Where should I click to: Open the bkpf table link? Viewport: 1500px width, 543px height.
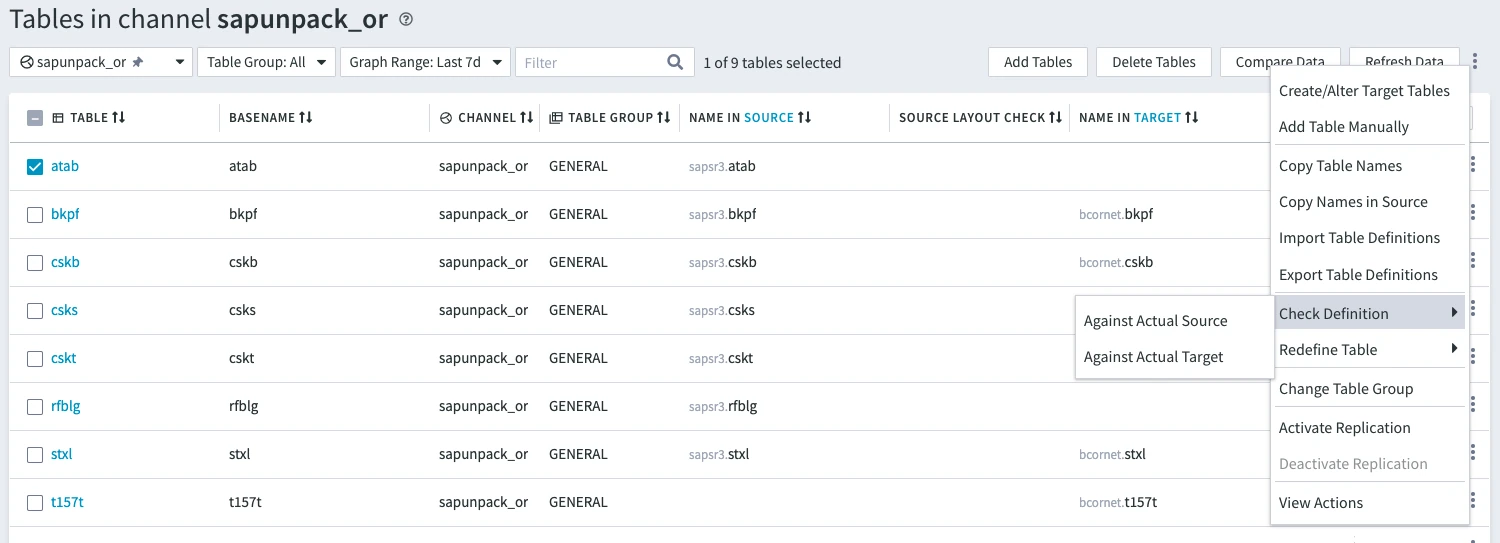tap(65, 214)
